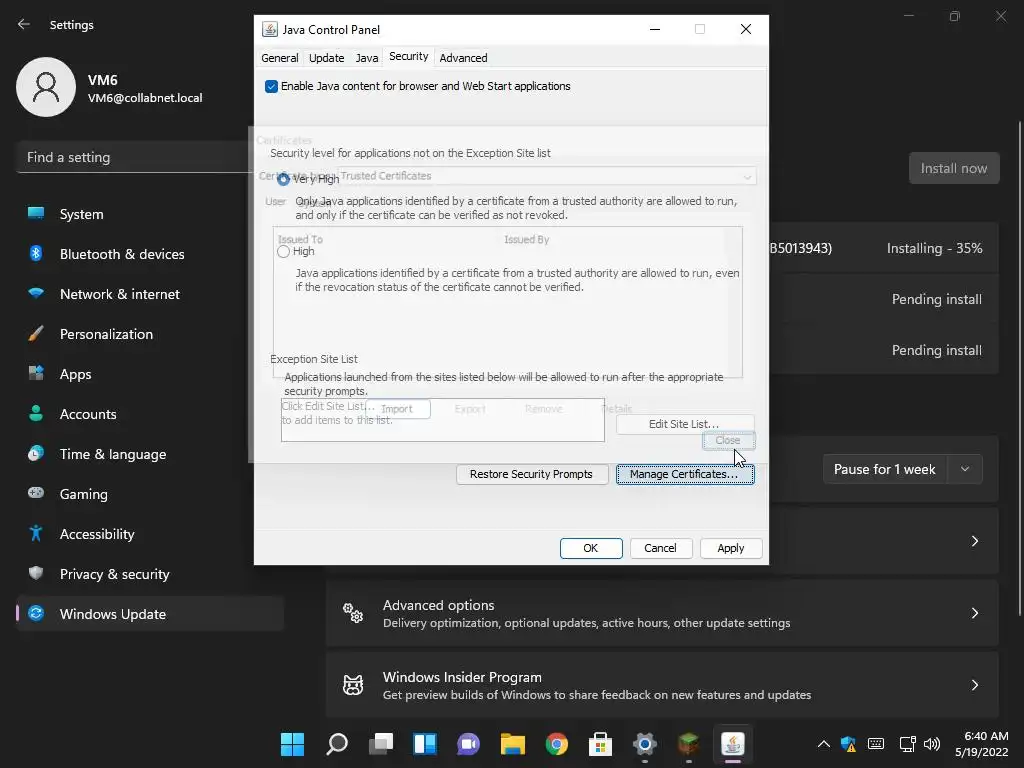Select Java Control Panel taskbar icon
Image resolution: width=1024 pixels, height=768 pixels.
[x=733, y=744]
